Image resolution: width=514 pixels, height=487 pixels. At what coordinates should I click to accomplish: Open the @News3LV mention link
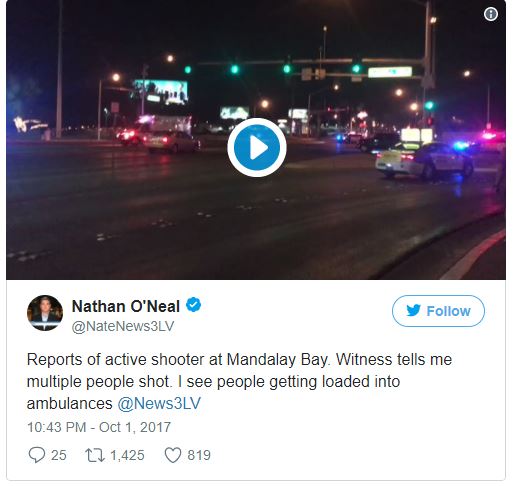(x=159, y=403)
